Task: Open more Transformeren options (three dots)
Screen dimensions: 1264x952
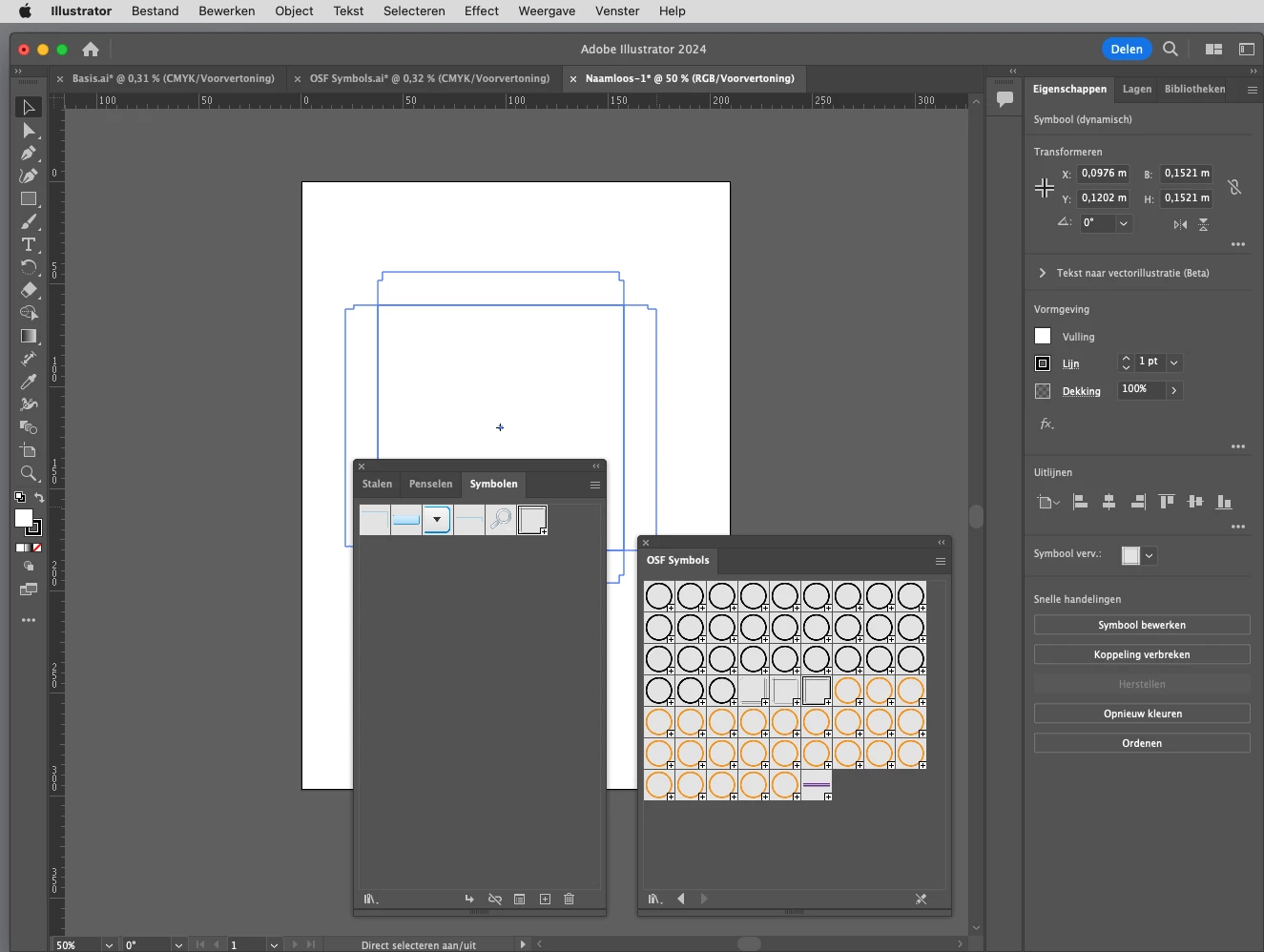Action: click(1238, 244)
